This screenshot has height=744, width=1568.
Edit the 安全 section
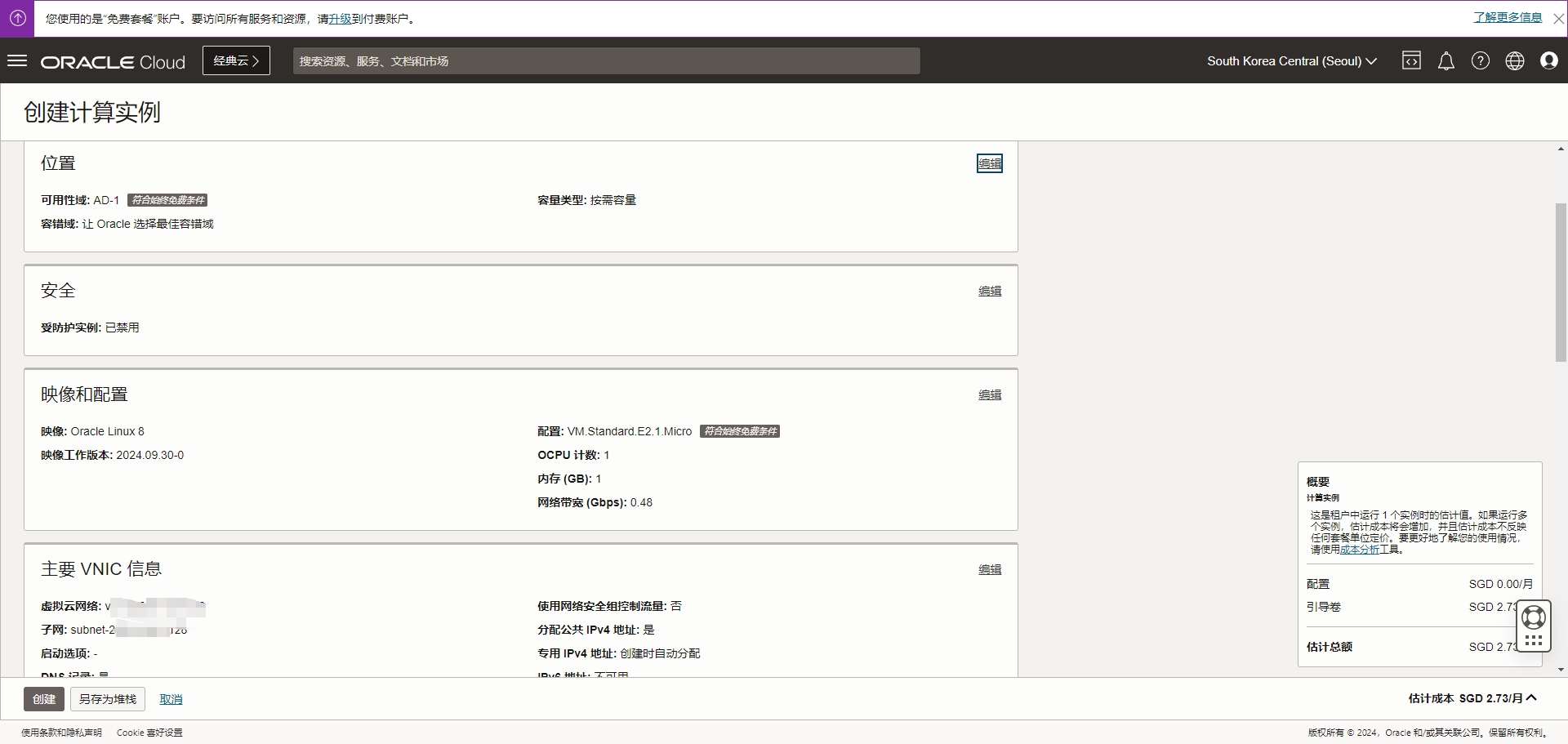990,291
